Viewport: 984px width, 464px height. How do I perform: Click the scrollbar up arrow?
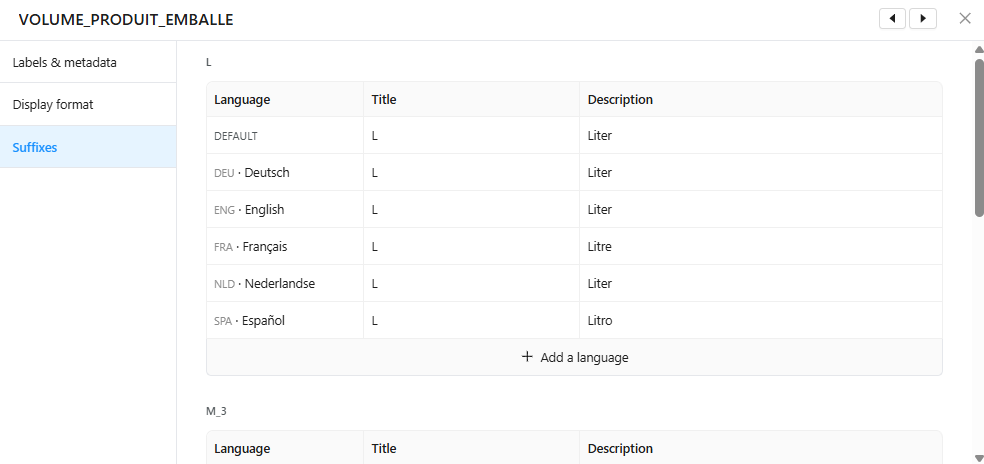[x=978, y=49]
